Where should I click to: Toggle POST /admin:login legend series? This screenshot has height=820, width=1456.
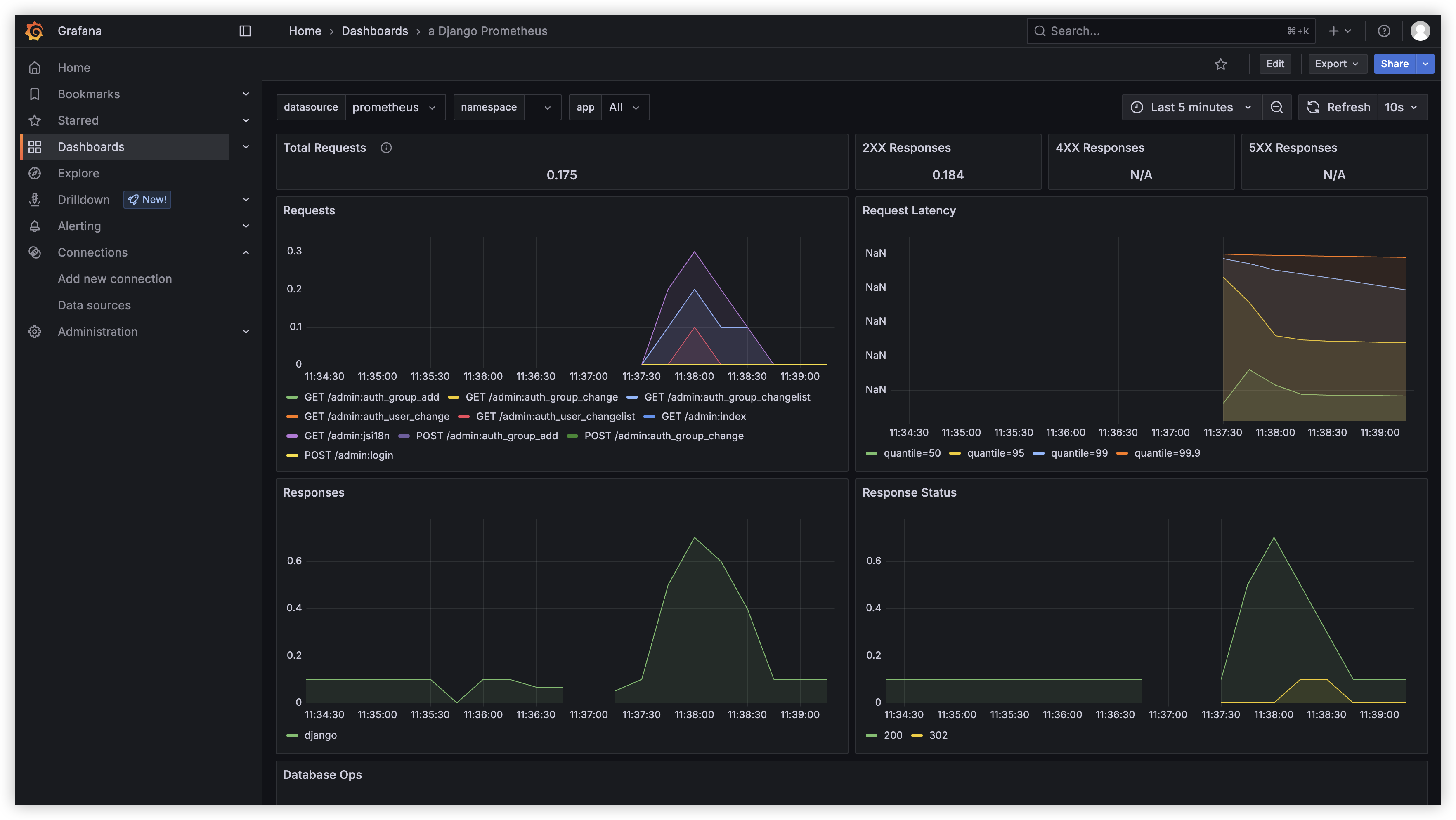click(x=349, y=455)
